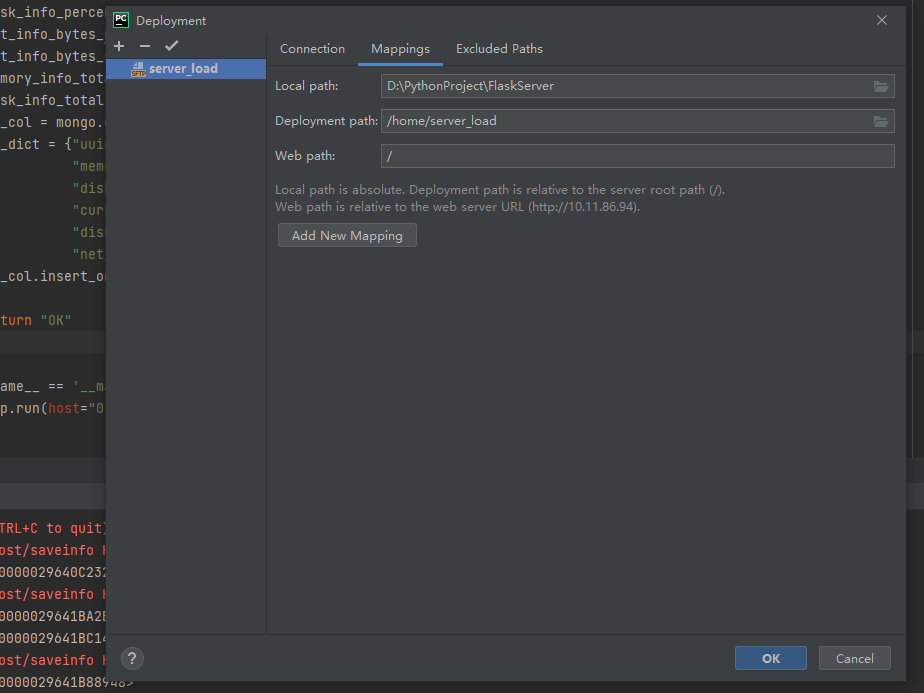Viewport: 924px width, 693px height.
Task: Click the 'Local path is absolute' hint text
Action: [x=500, y=190]
